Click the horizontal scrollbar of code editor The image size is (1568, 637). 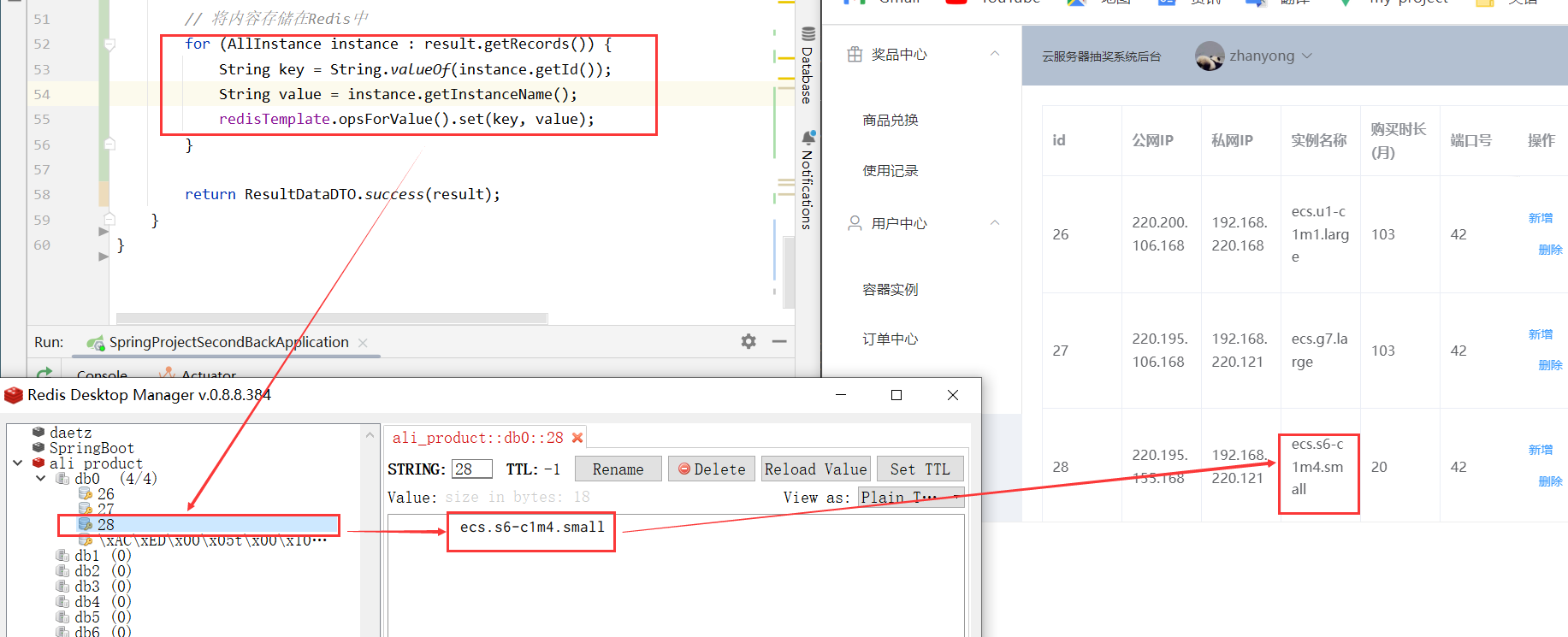(332, 318)
